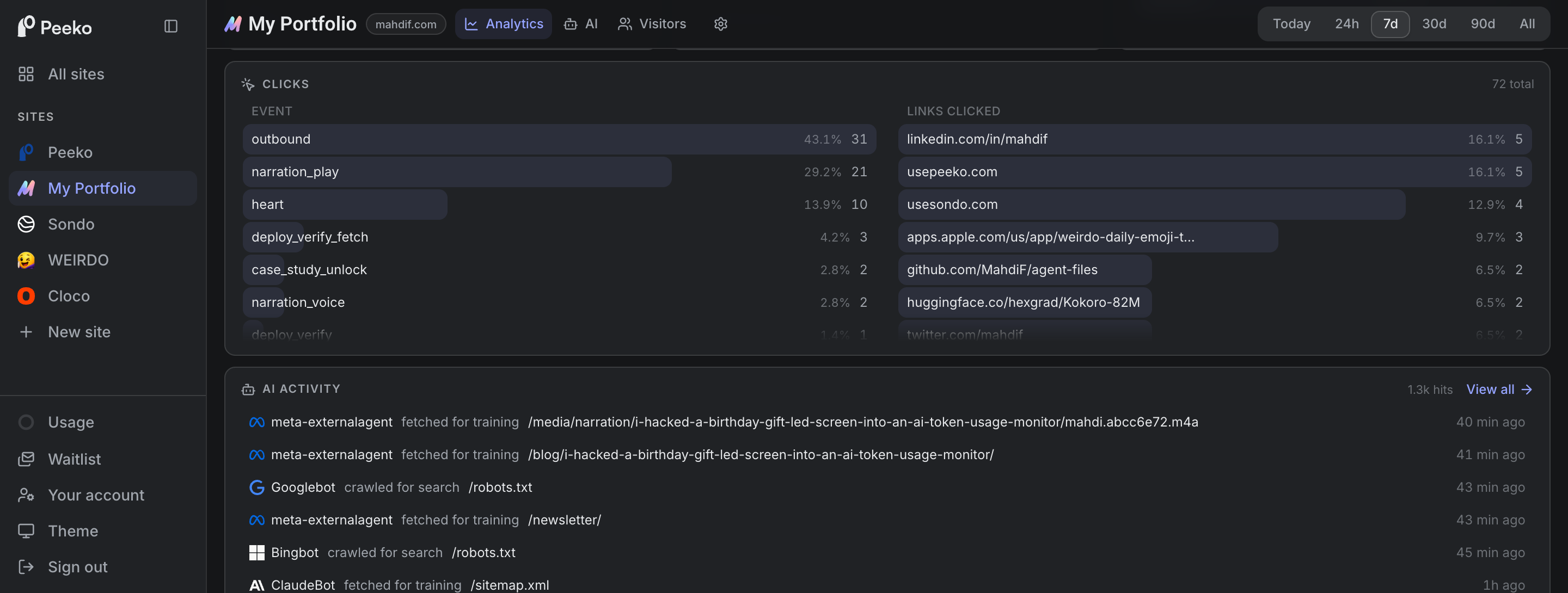Select the All time range

tap(1527, 24)
